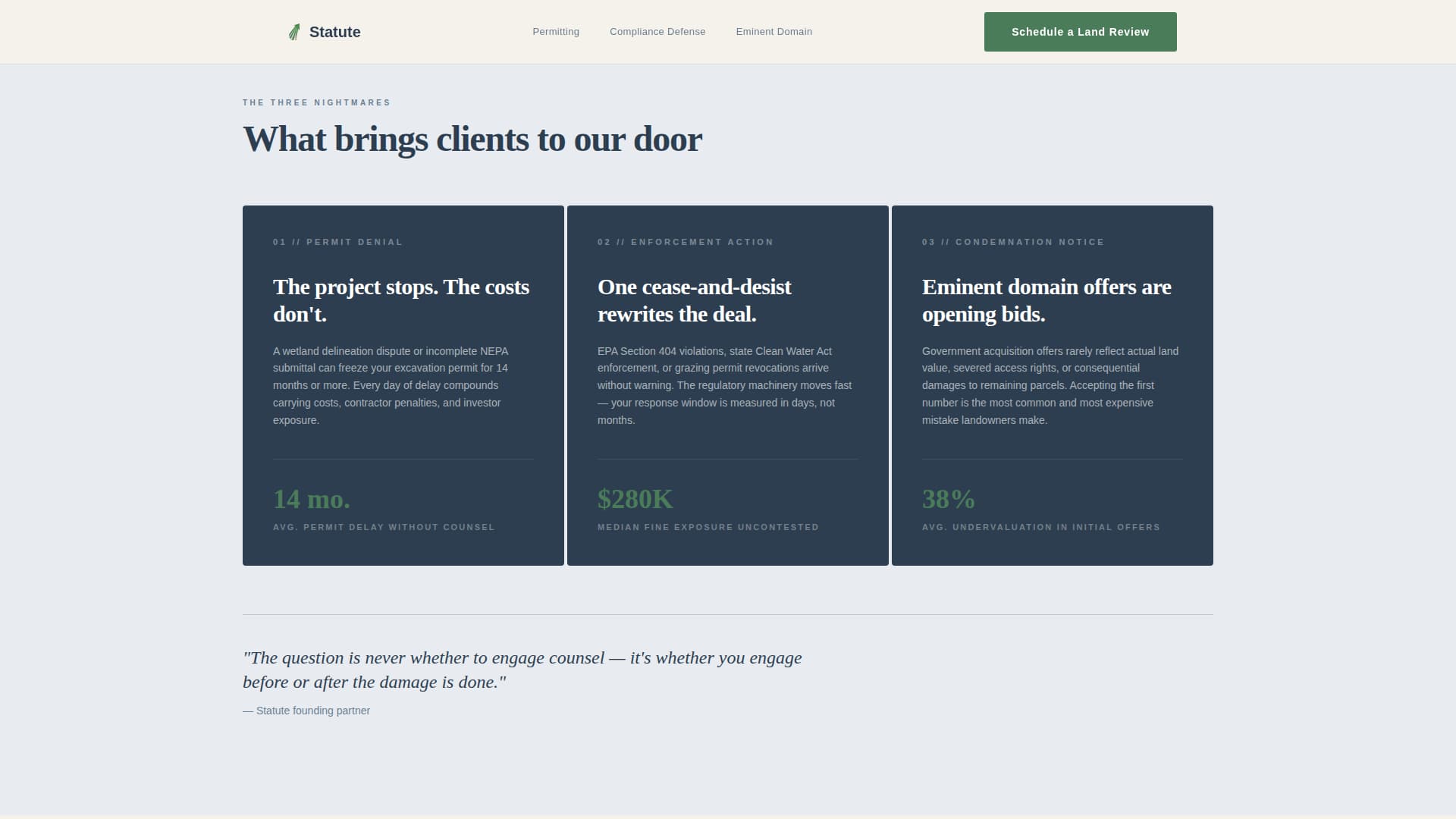This screenshot has height=819, width=1456.
Task: Select the '$280K' statistic
Action: pyautogui.click(x=635, y=499)
